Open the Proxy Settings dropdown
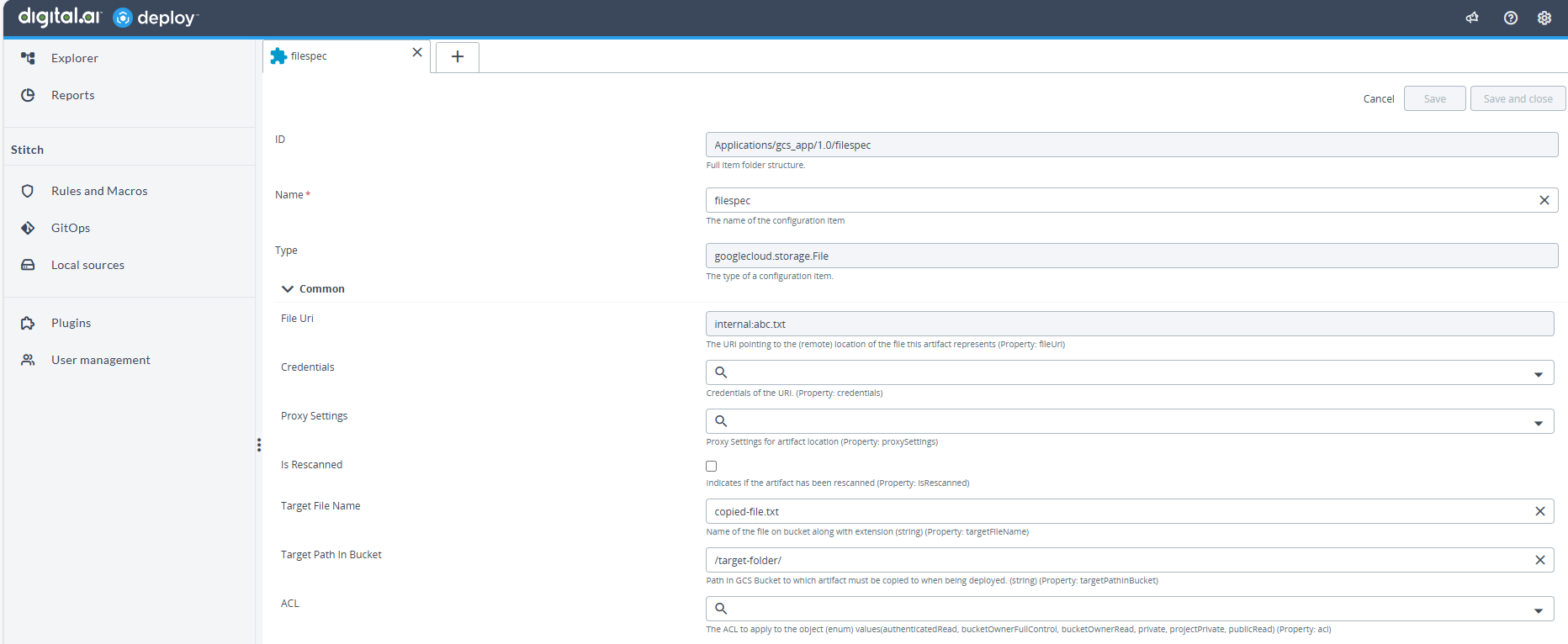The height and width of the screenshot is (644, 1568). [x=1538, y=423]
